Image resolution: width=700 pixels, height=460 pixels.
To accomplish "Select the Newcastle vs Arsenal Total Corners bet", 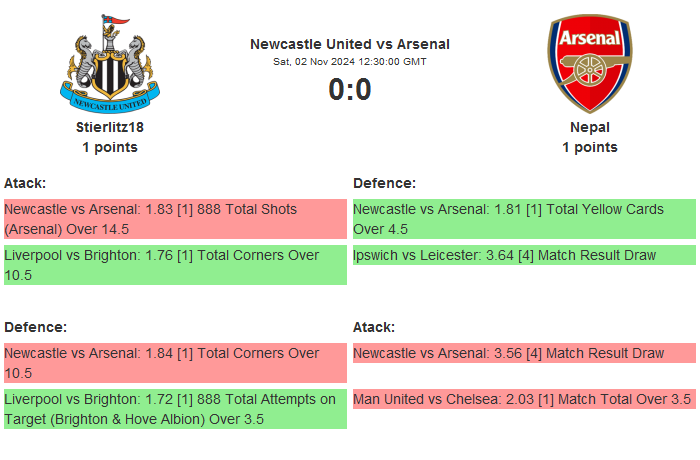I will click(x=175, y=363).
